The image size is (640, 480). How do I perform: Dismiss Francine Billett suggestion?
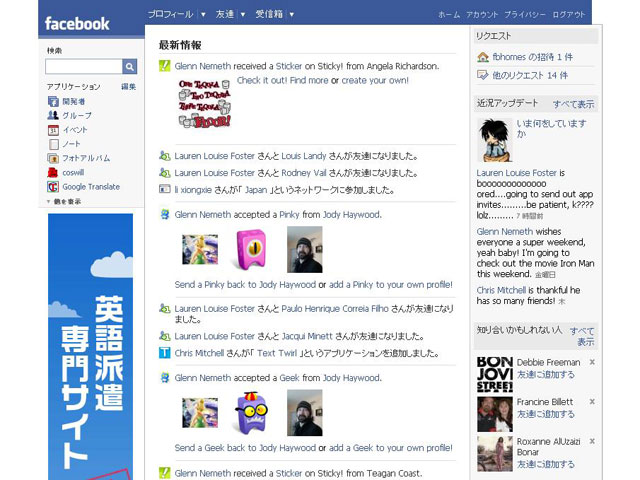coord(592,402)
